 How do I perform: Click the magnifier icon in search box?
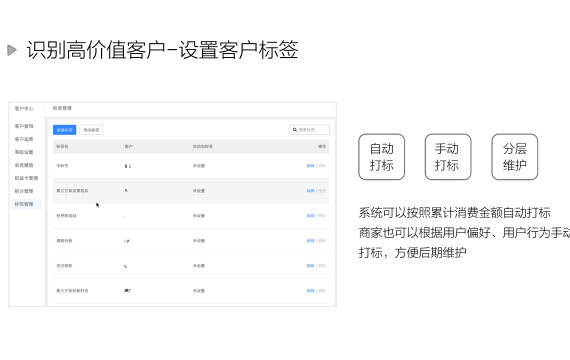coord(295,130)
